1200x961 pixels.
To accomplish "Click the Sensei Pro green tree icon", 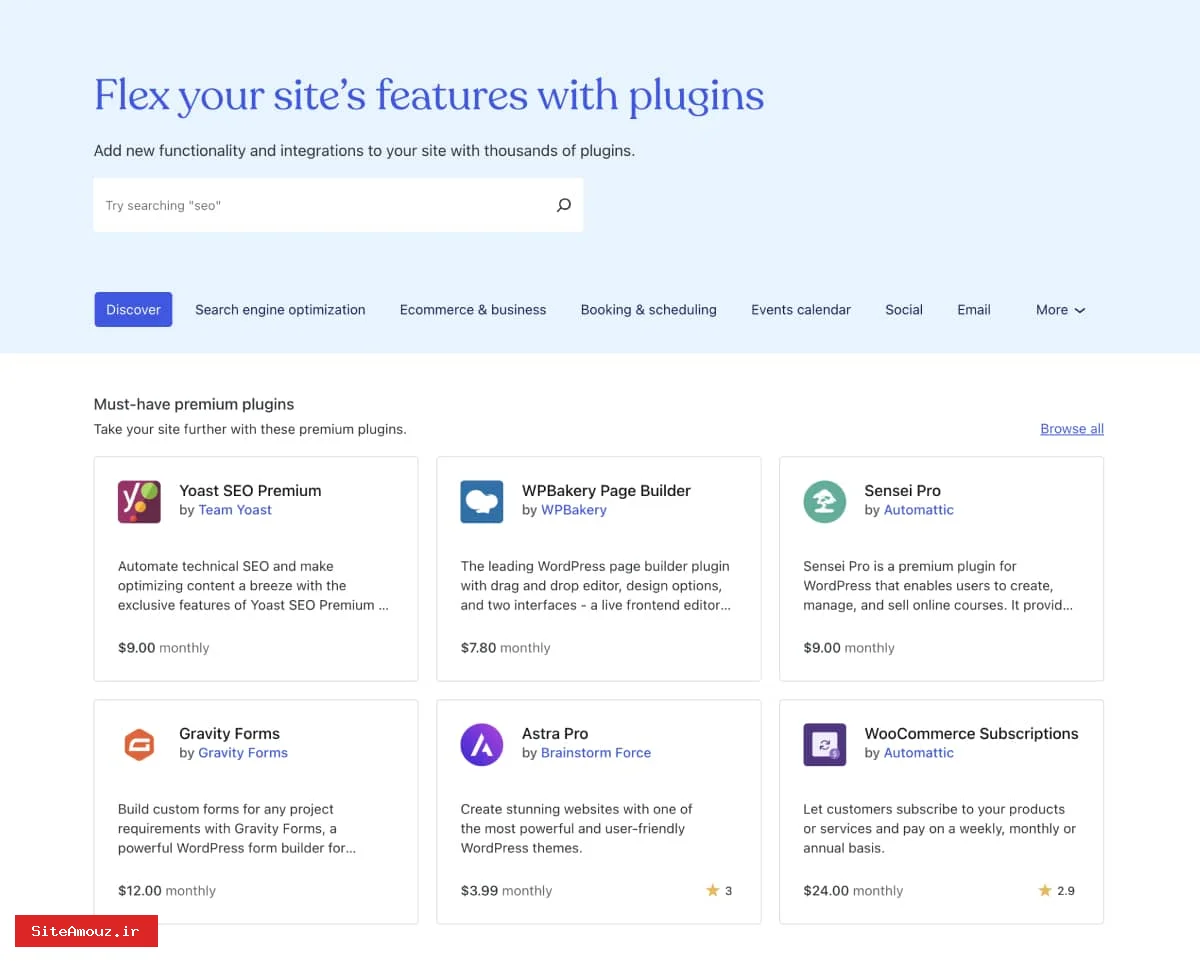I will click(x=825, y=501).
